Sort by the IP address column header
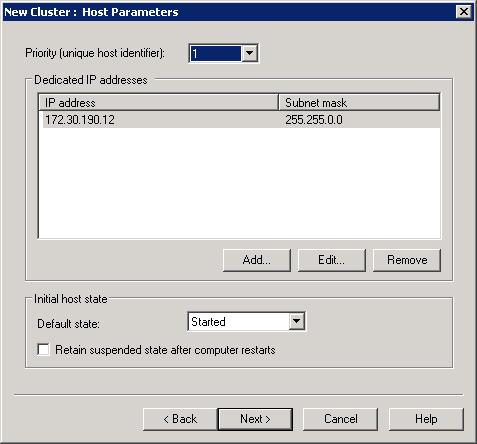477x444 pixels. 158,103
